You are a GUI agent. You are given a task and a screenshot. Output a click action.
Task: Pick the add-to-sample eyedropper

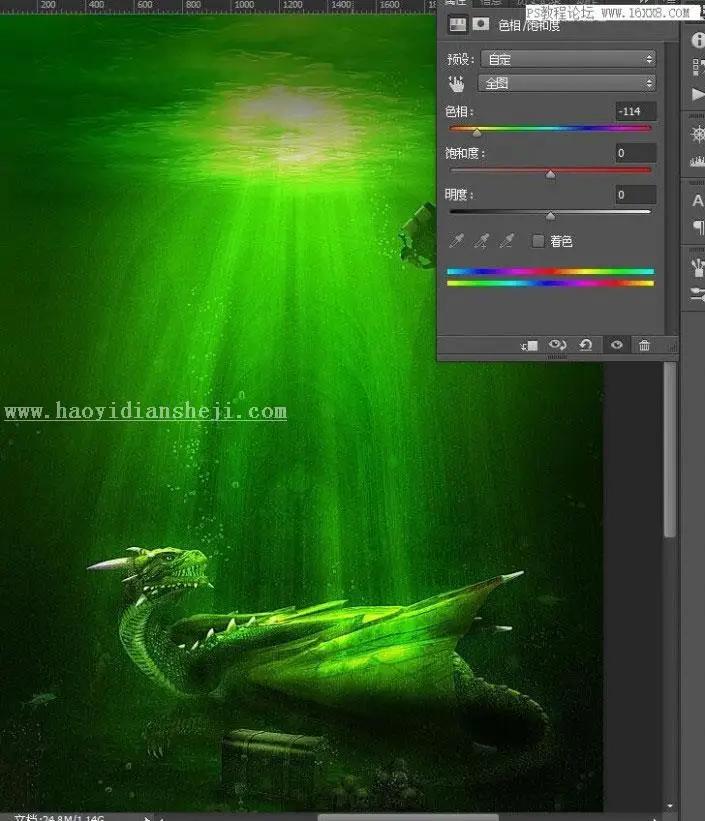point(481,241)
